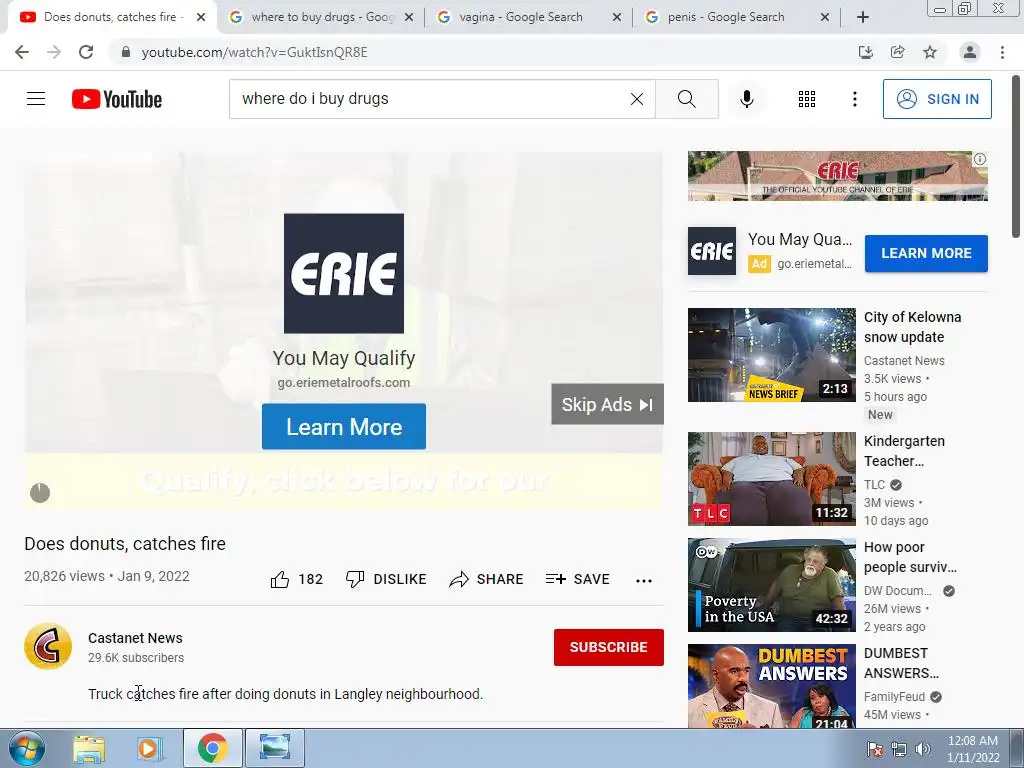Go back in Chrome browser

click(22, 52)
